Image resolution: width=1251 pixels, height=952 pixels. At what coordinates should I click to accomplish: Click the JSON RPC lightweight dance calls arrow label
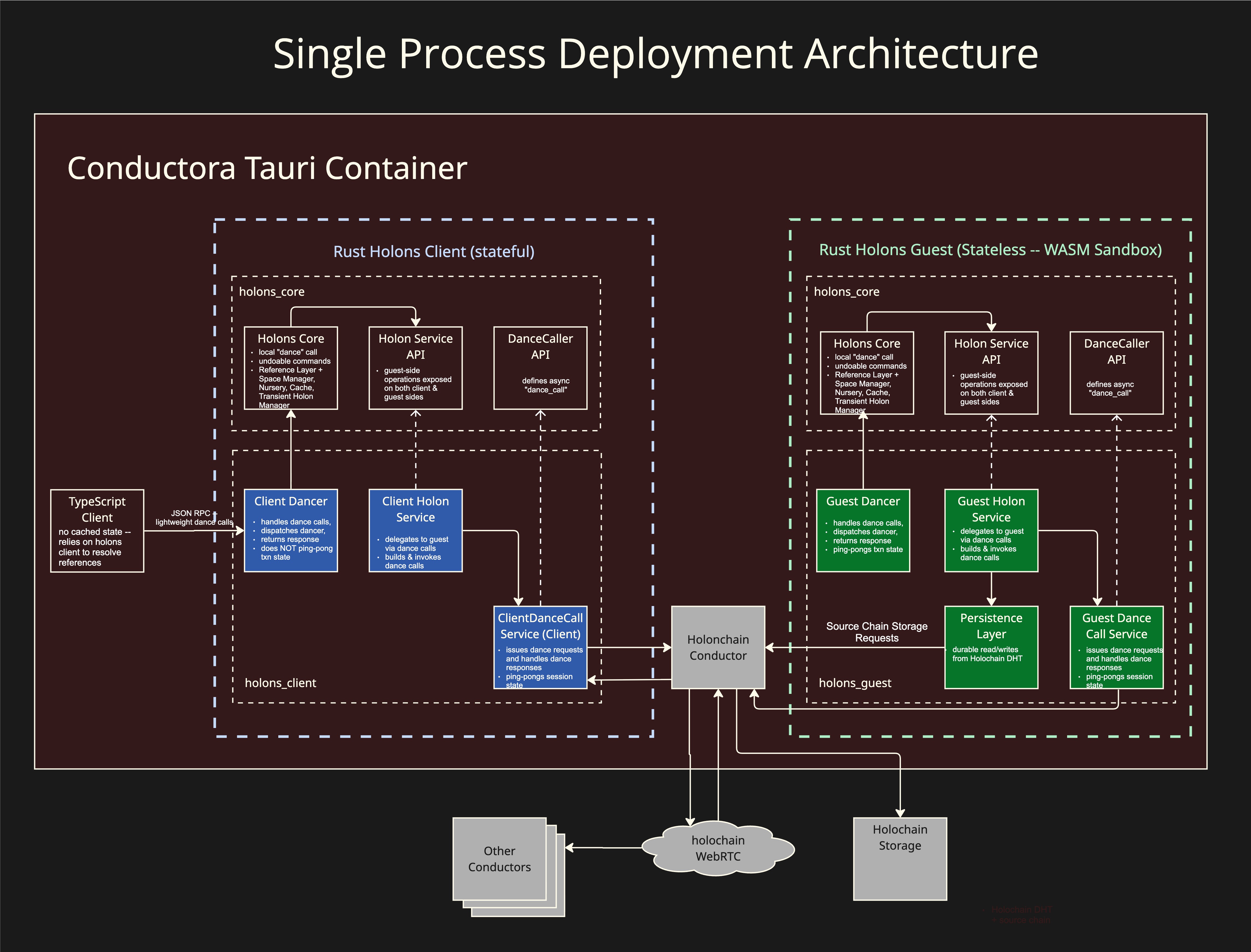click(194, 517)
